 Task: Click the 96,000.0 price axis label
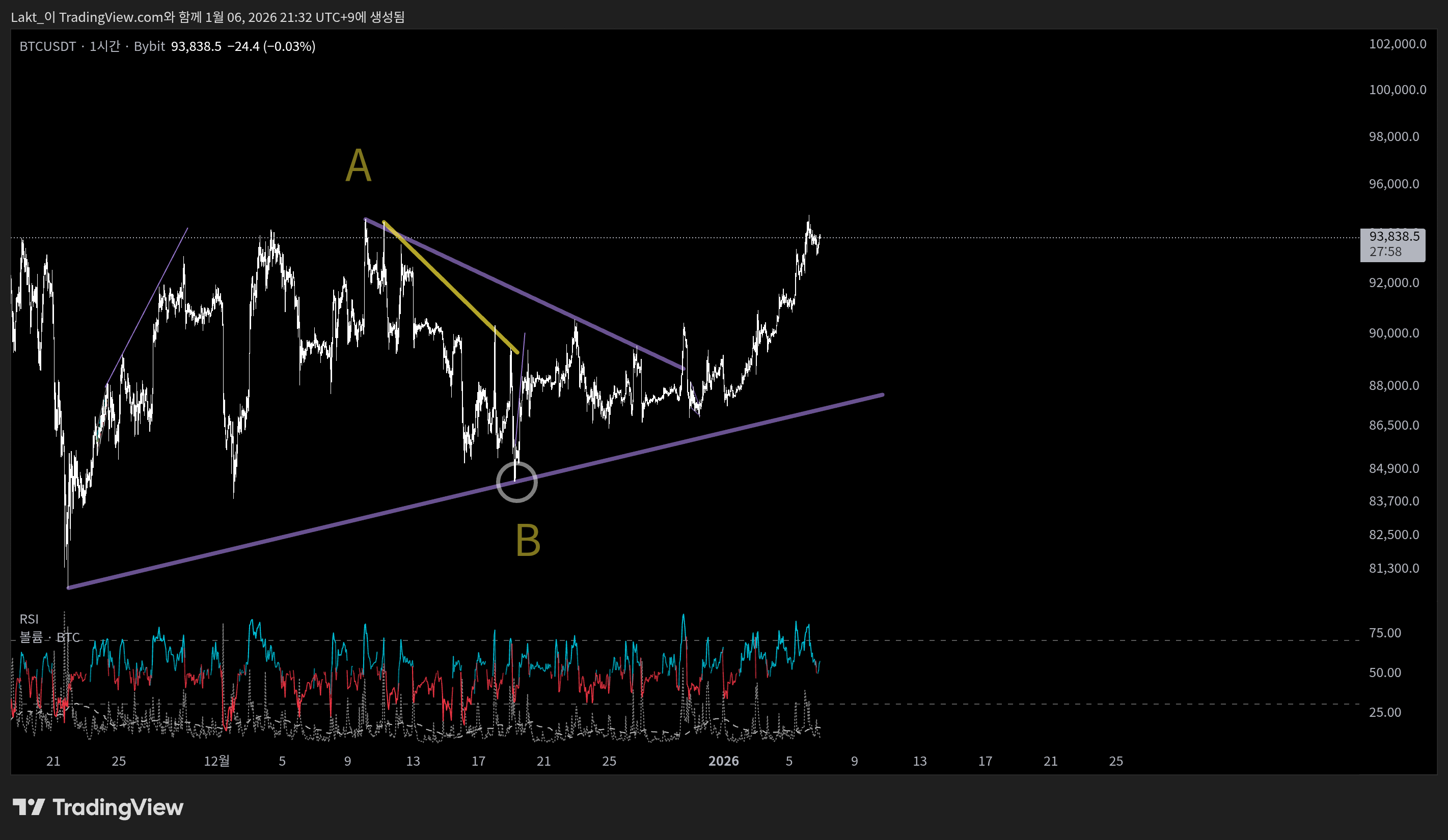tap(1394, 184)
